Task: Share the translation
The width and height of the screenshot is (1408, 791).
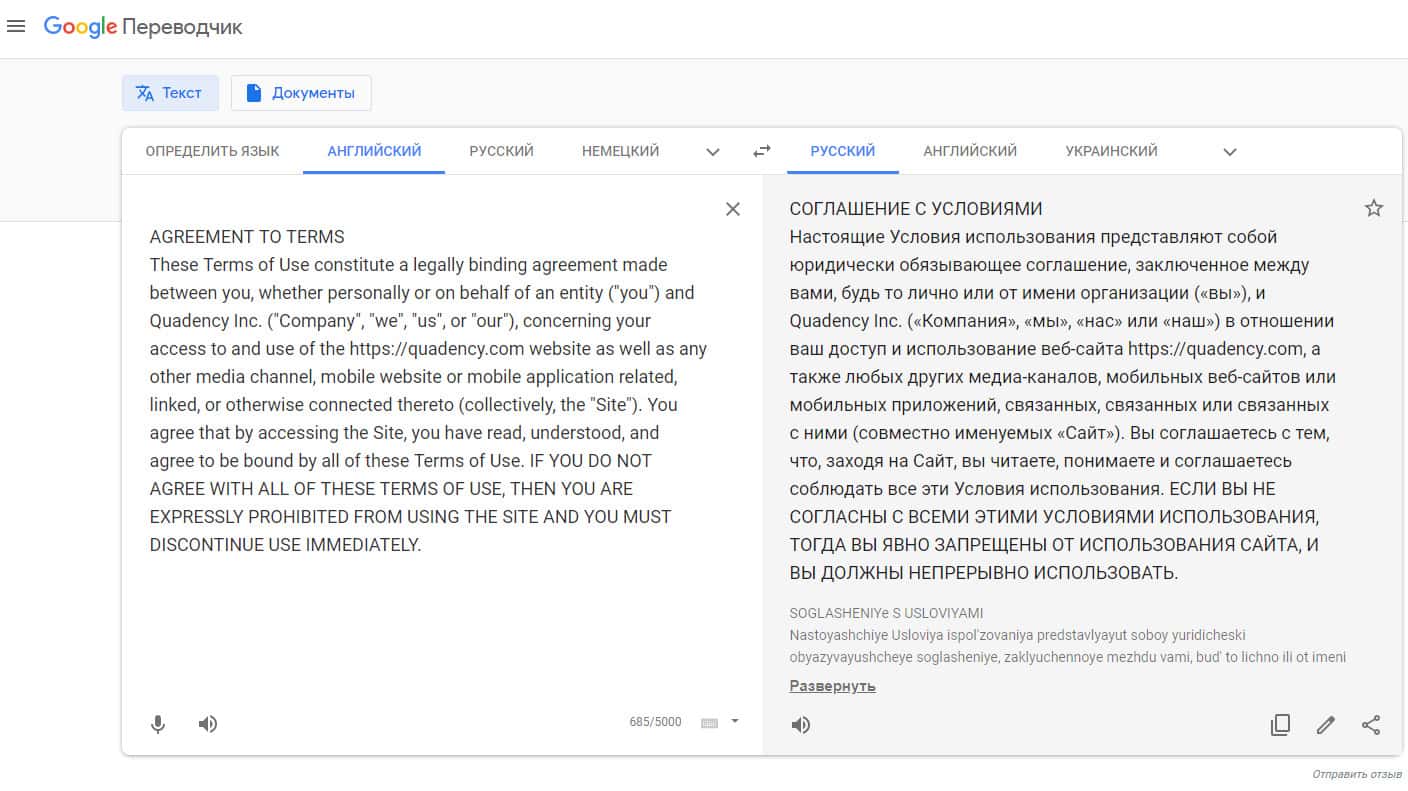Action: 1371,725
